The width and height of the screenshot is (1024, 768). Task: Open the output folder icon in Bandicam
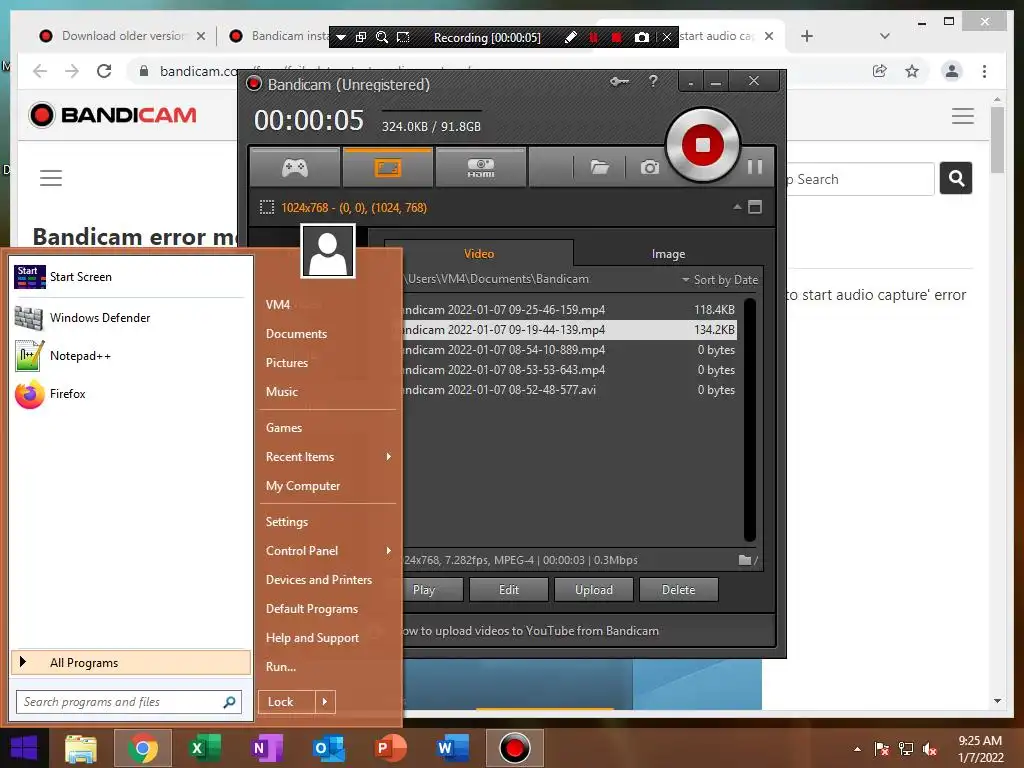[x=600, y=168]
